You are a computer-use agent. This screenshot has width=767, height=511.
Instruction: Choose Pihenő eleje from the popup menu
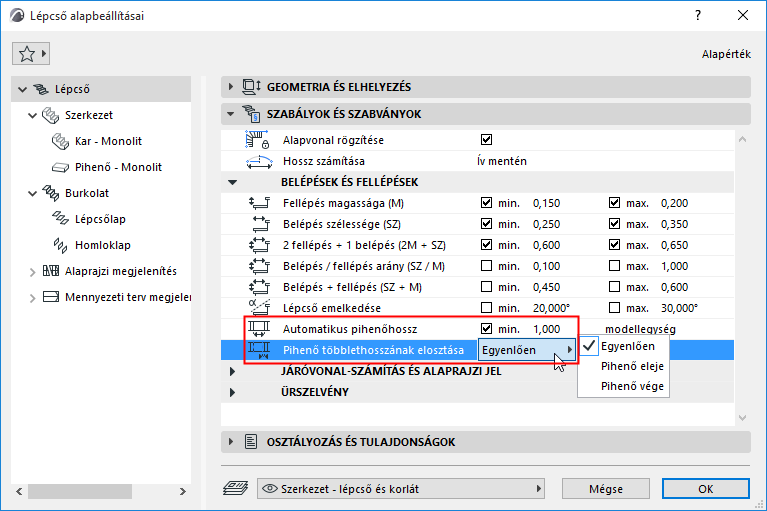(x=632, y=366)
